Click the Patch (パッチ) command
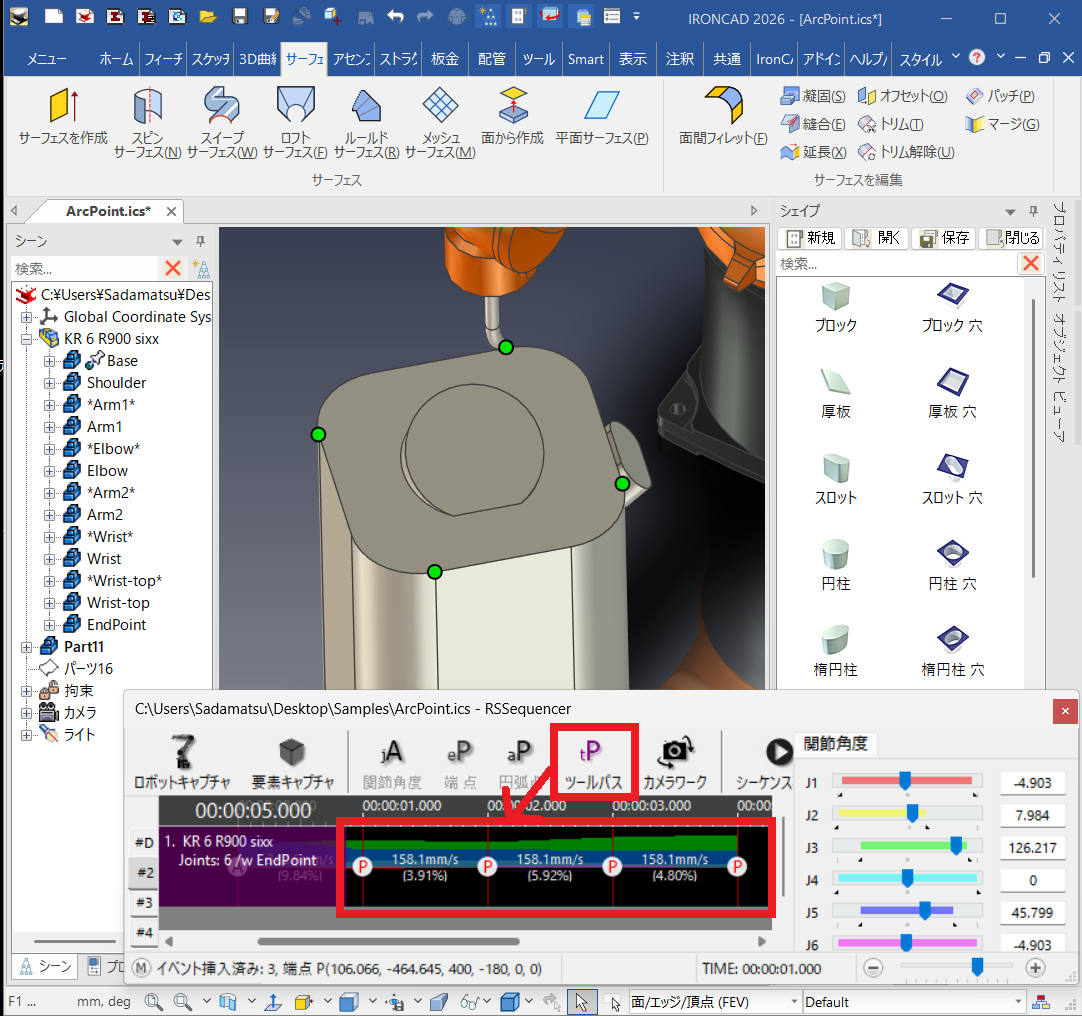This screenshot has height=1016, width=1082. 1001,96
